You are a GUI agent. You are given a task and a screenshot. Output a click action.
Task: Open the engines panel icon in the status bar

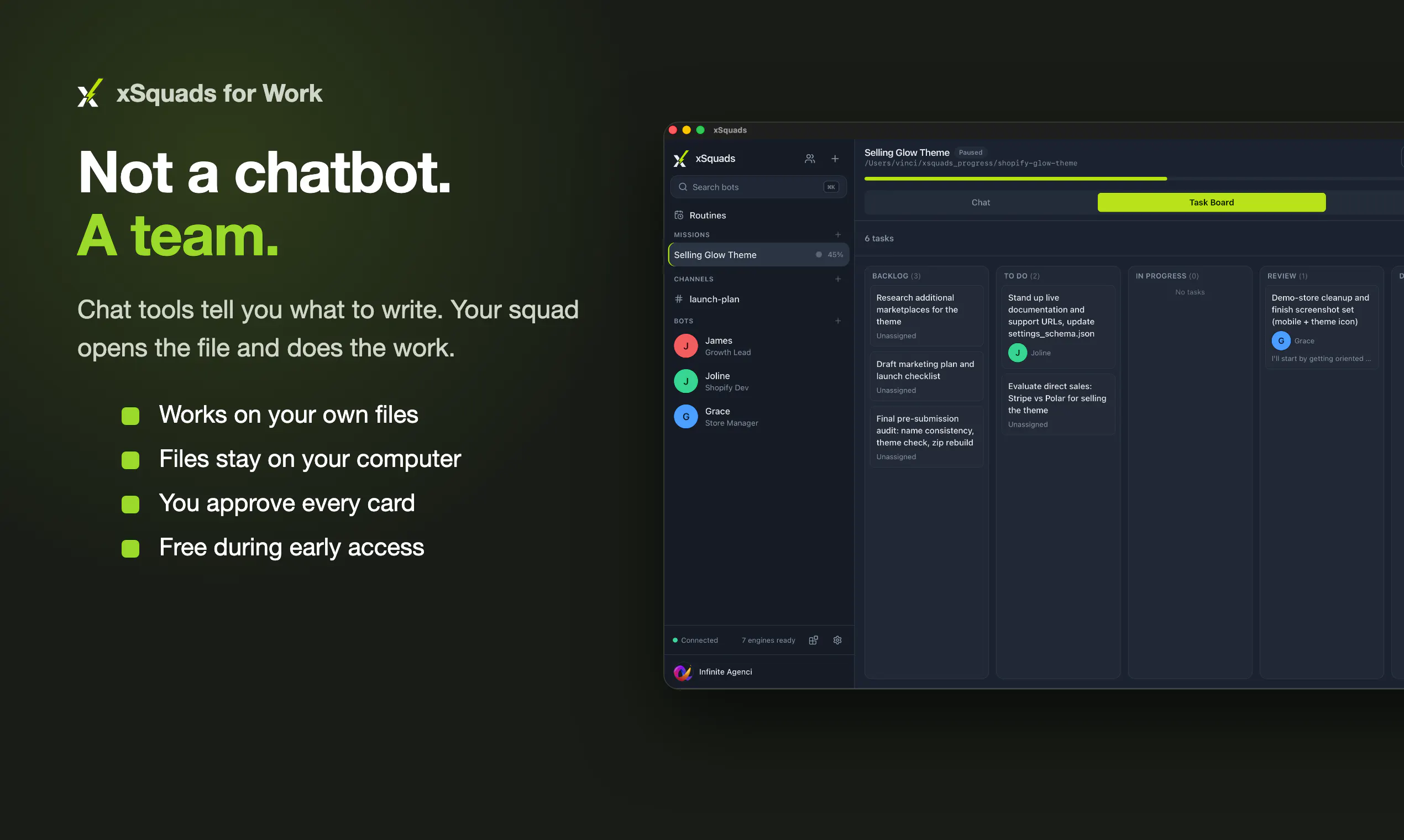click(x=813, y=640)
